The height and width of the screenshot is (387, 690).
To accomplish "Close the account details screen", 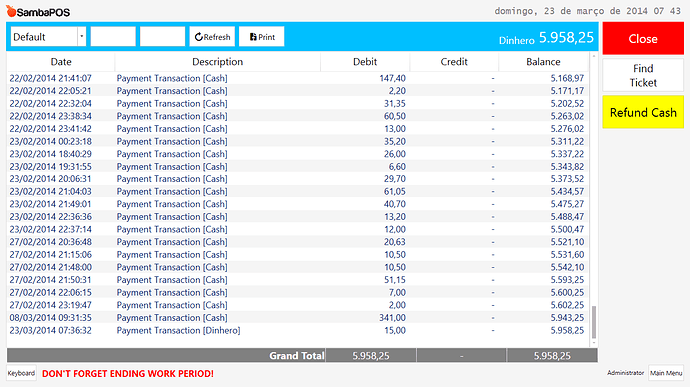I will [643, 39].
